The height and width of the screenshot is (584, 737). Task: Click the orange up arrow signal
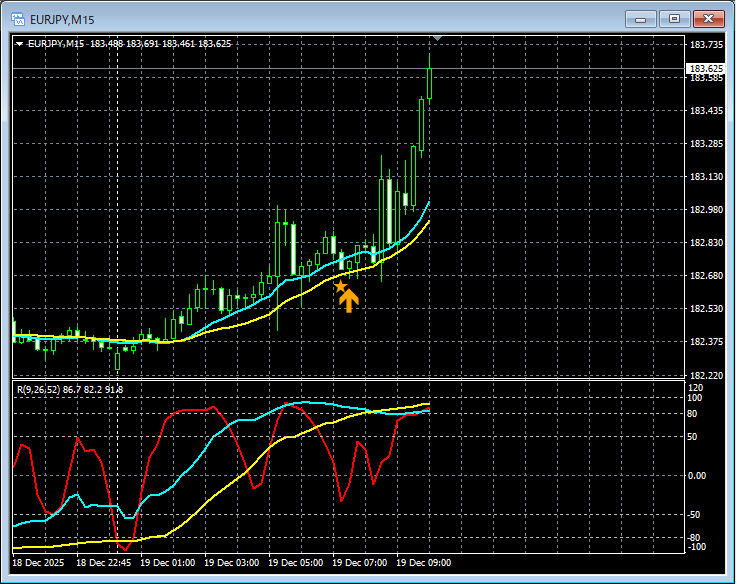(x=348, y=300)
